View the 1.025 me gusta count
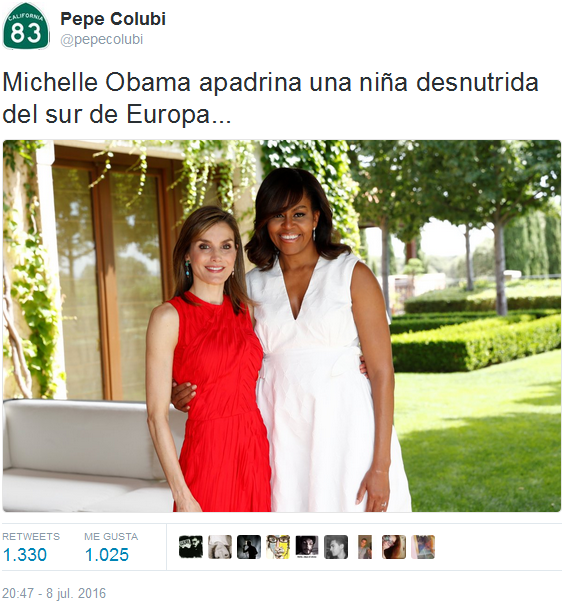 tap(107, 555)
